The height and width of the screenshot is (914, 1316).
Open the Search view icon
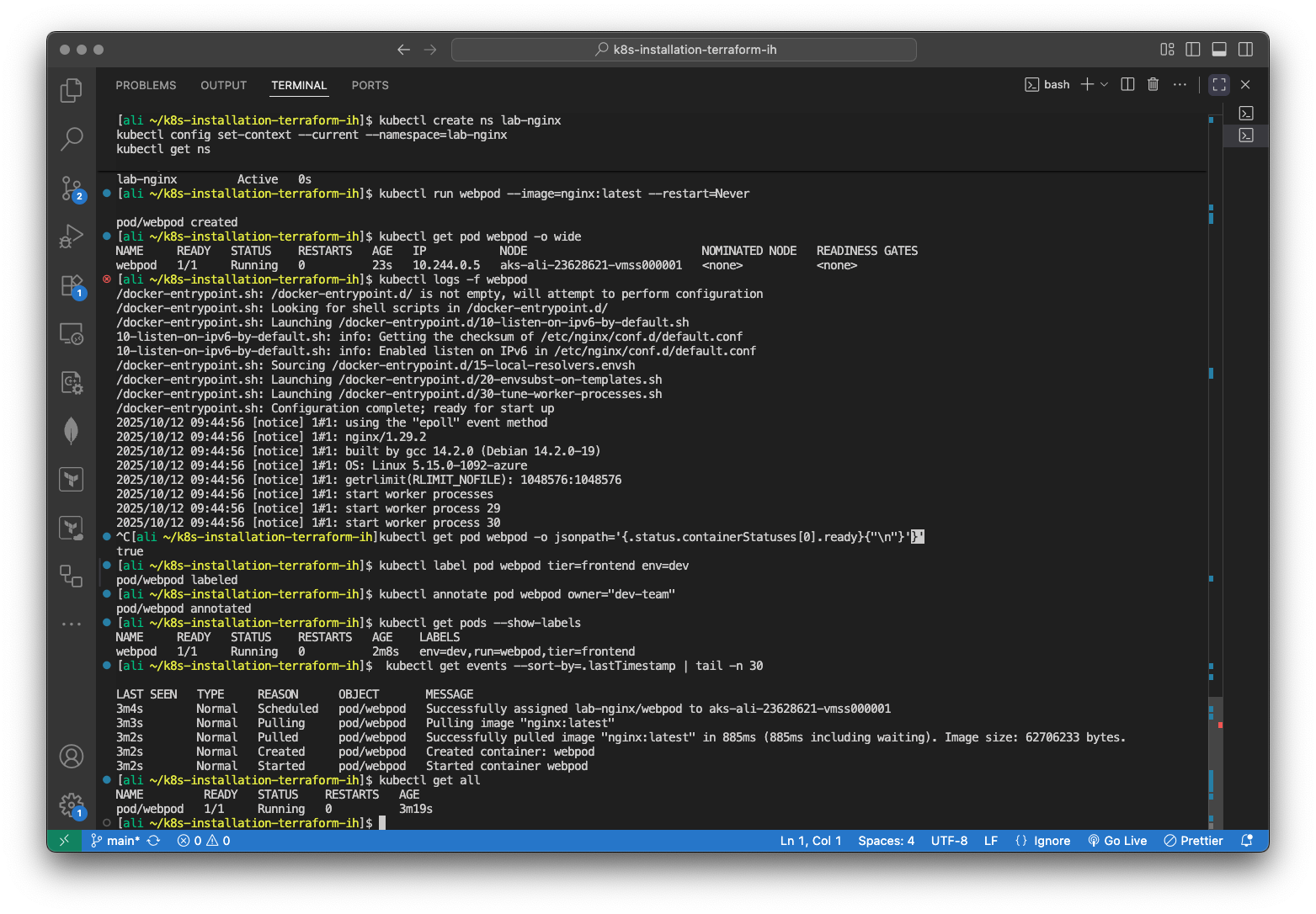tap(72, 138)
